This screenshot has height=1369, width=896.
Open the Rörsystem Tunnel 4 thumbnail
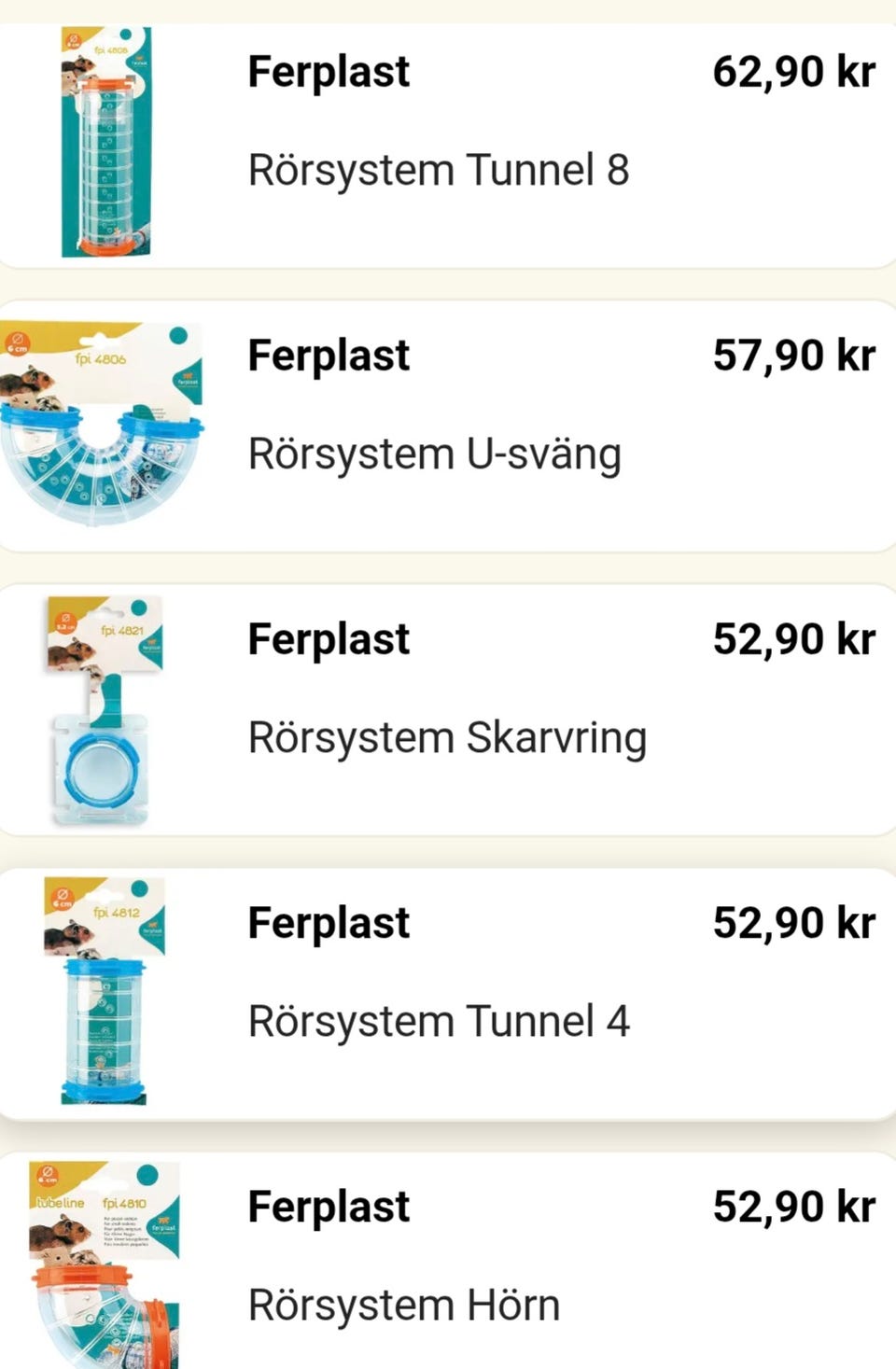click(105, 991)
